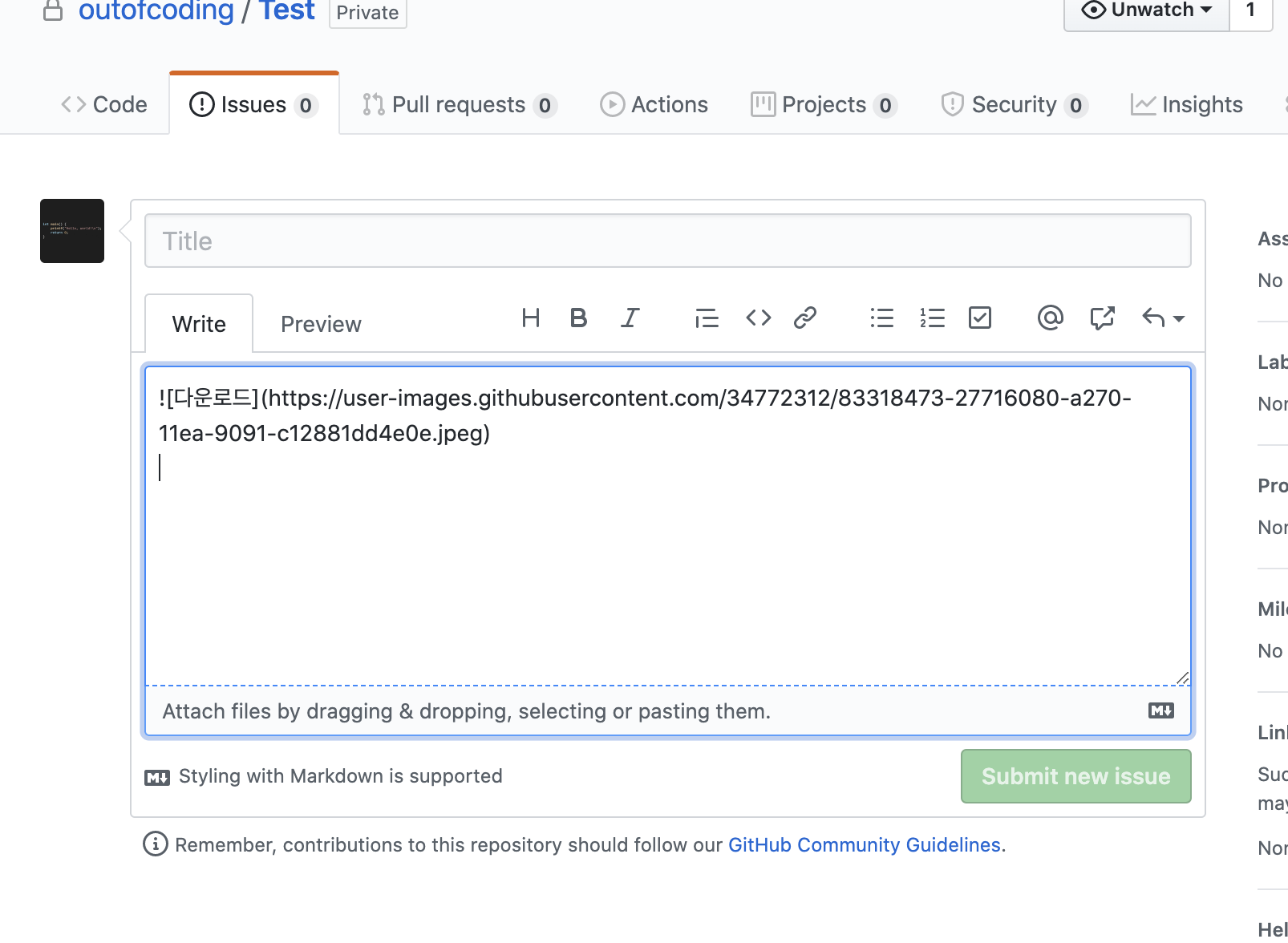1288x943 pixels.
Task: Open the saved replies arrow dropdown
Action: [x=1163, y=318]
